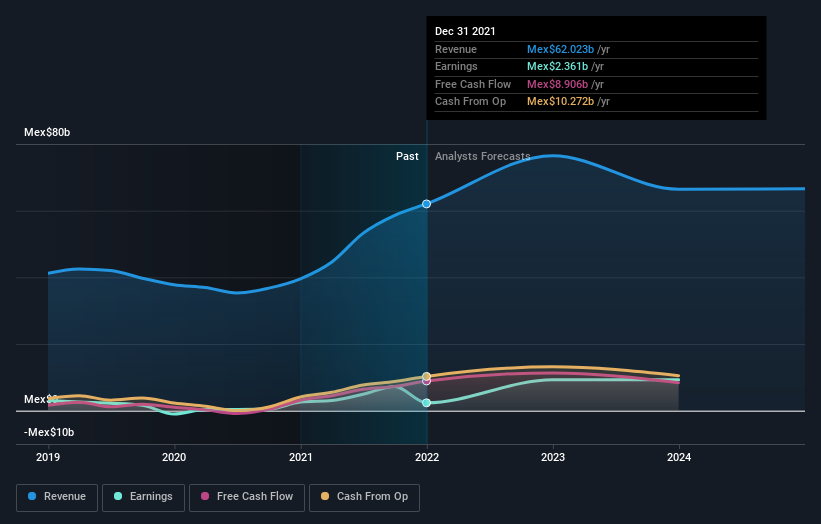
Task: Click the Mex$2.361b earnings value
Action: coord(558,66)
